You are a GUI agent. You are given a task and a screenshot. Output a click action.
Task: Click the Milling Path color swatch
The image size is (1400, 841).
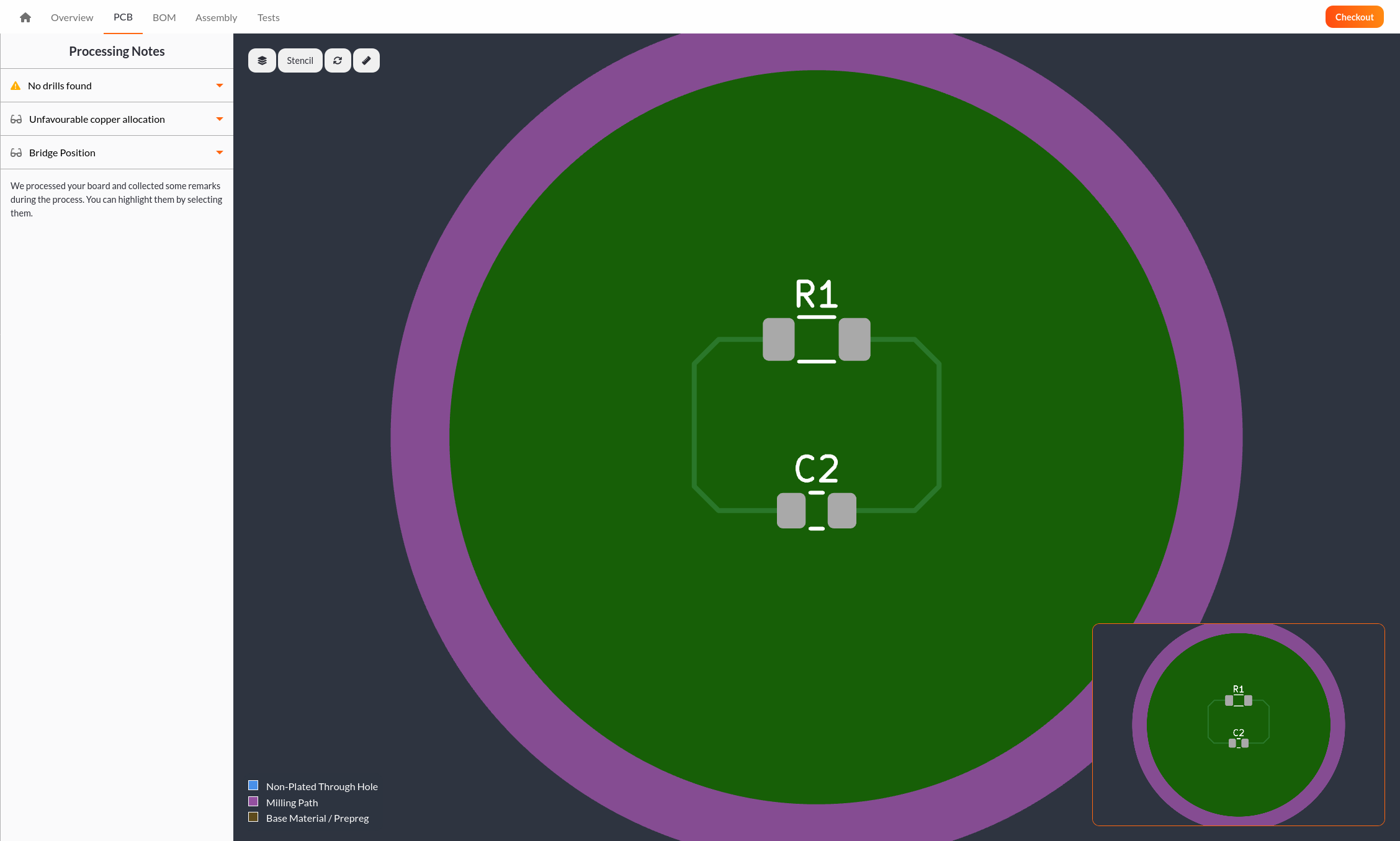point(253,801)
